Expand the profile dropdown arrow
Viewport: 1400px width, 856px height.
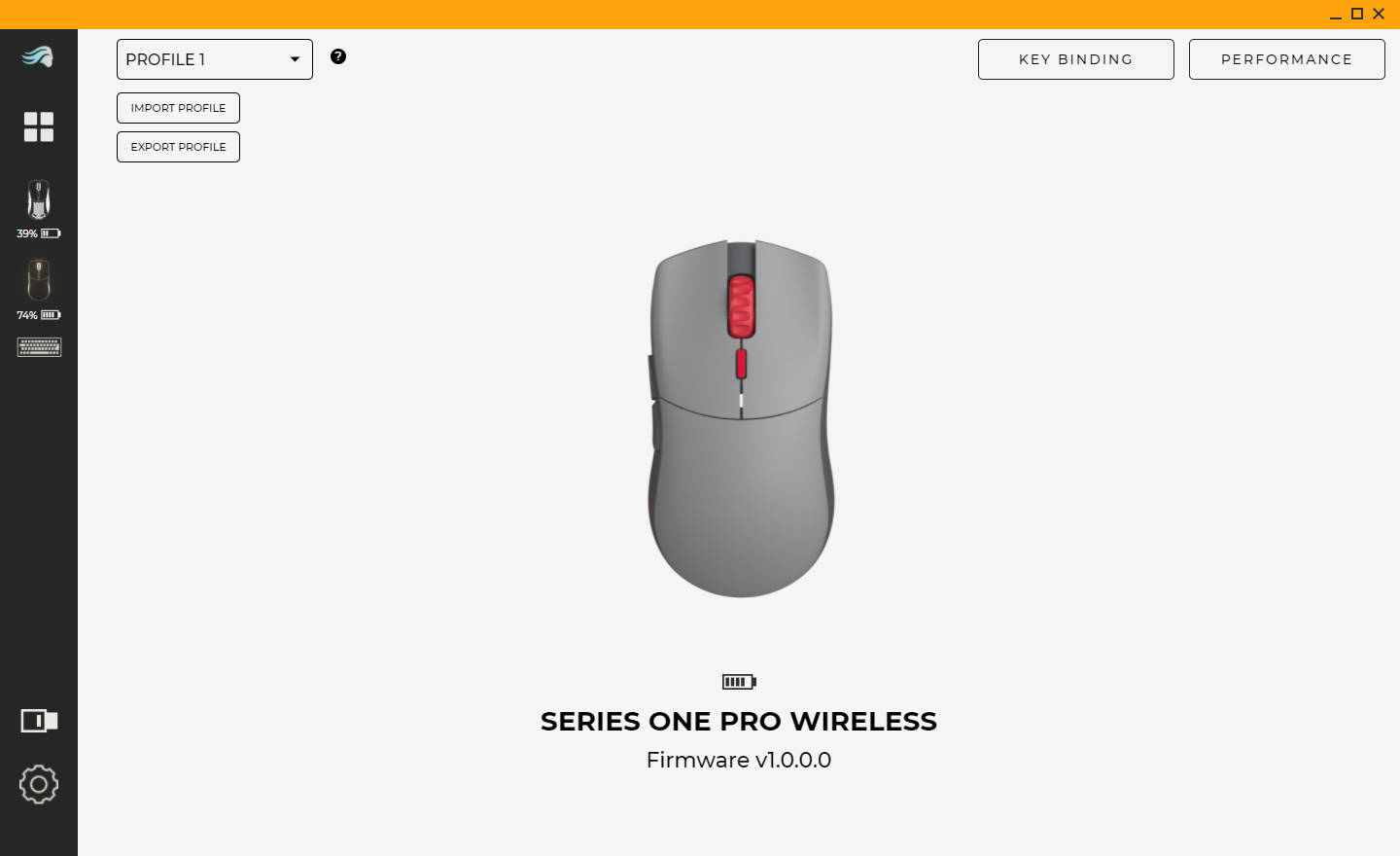pyautogui.click(x=295, y=59)
